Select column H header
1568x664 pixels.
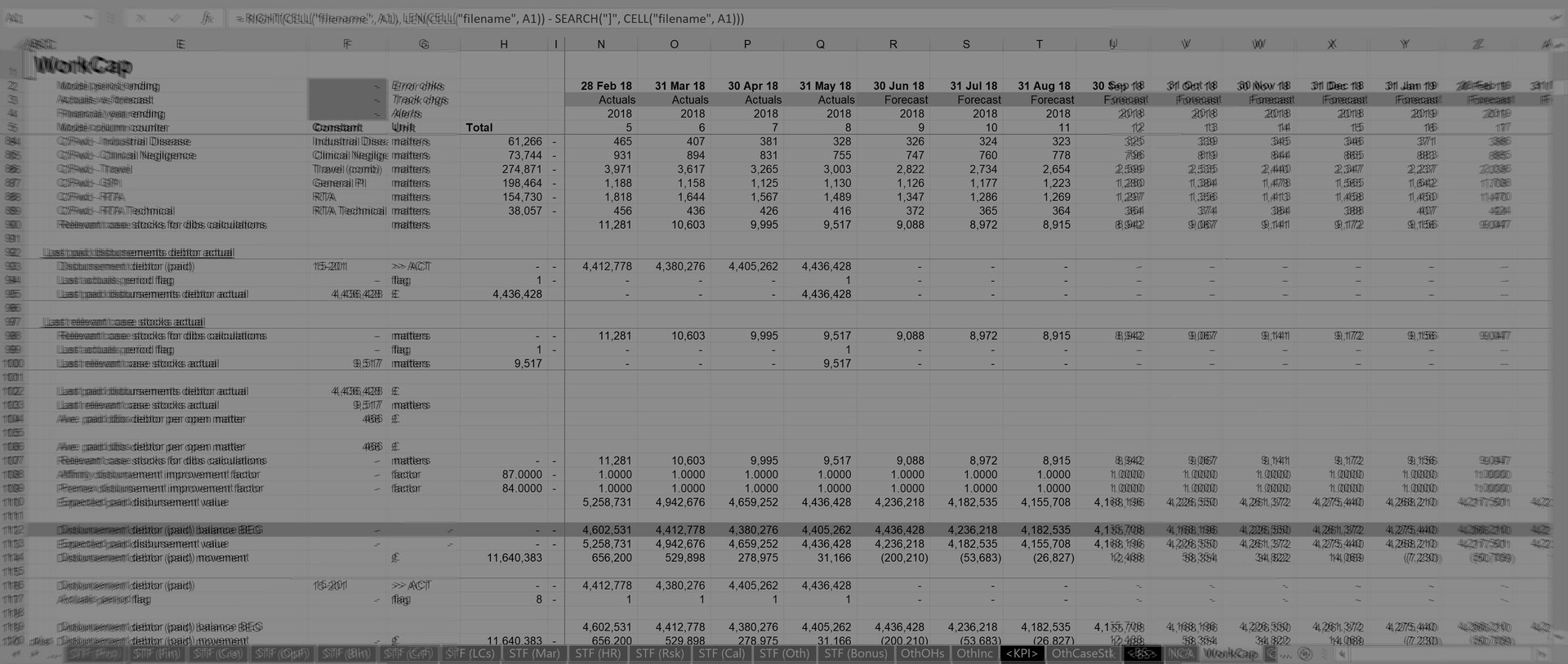point(504,44)
